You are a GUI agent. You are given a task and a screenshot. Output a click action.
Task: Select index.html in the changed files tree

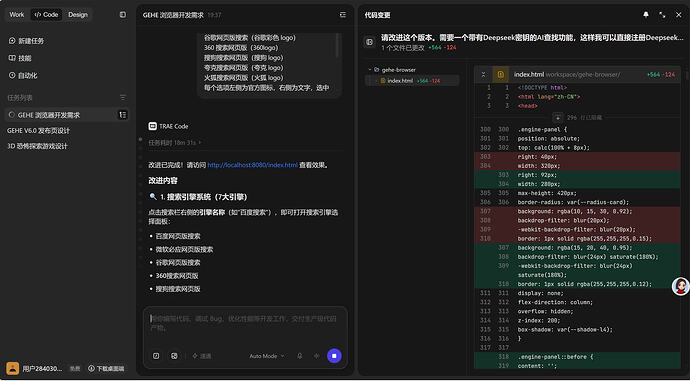tap(412, 81)
